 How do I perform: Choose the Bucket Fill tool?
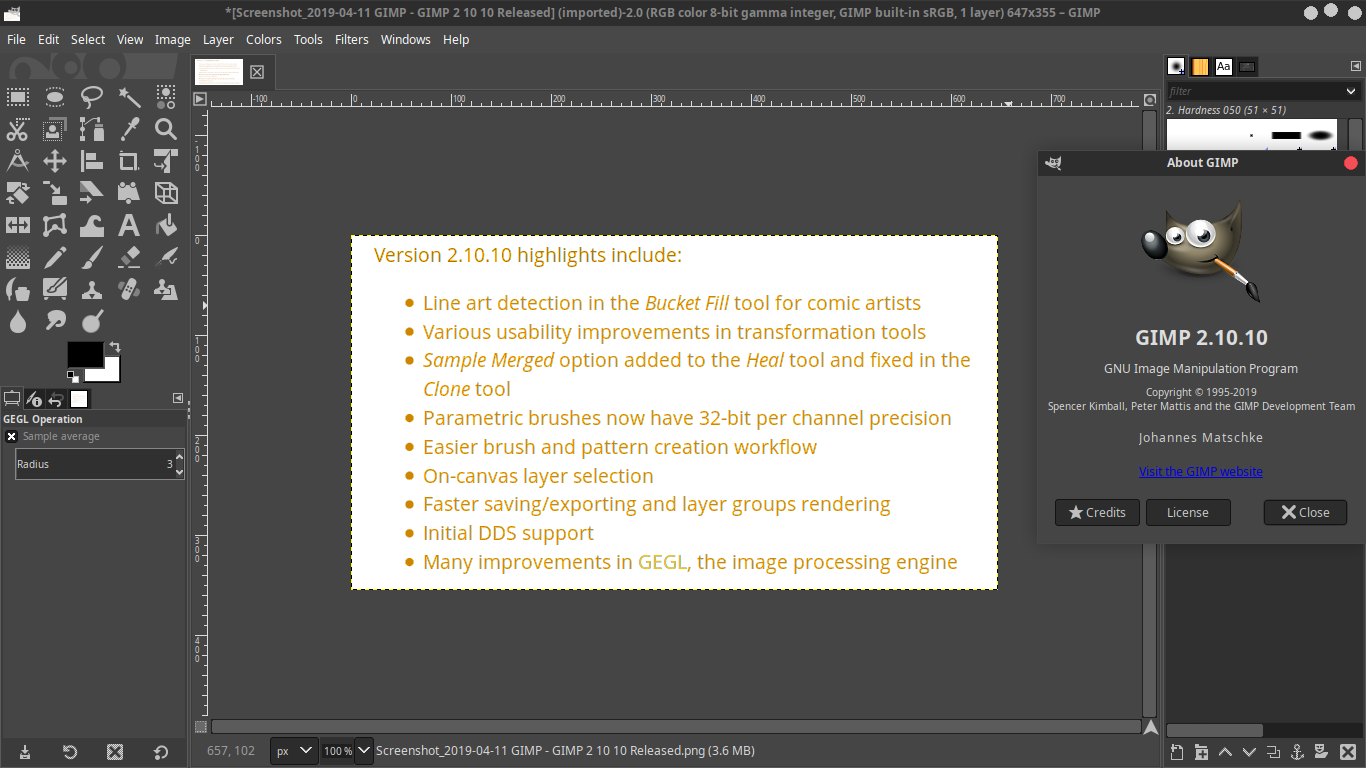tap(166, 225)
